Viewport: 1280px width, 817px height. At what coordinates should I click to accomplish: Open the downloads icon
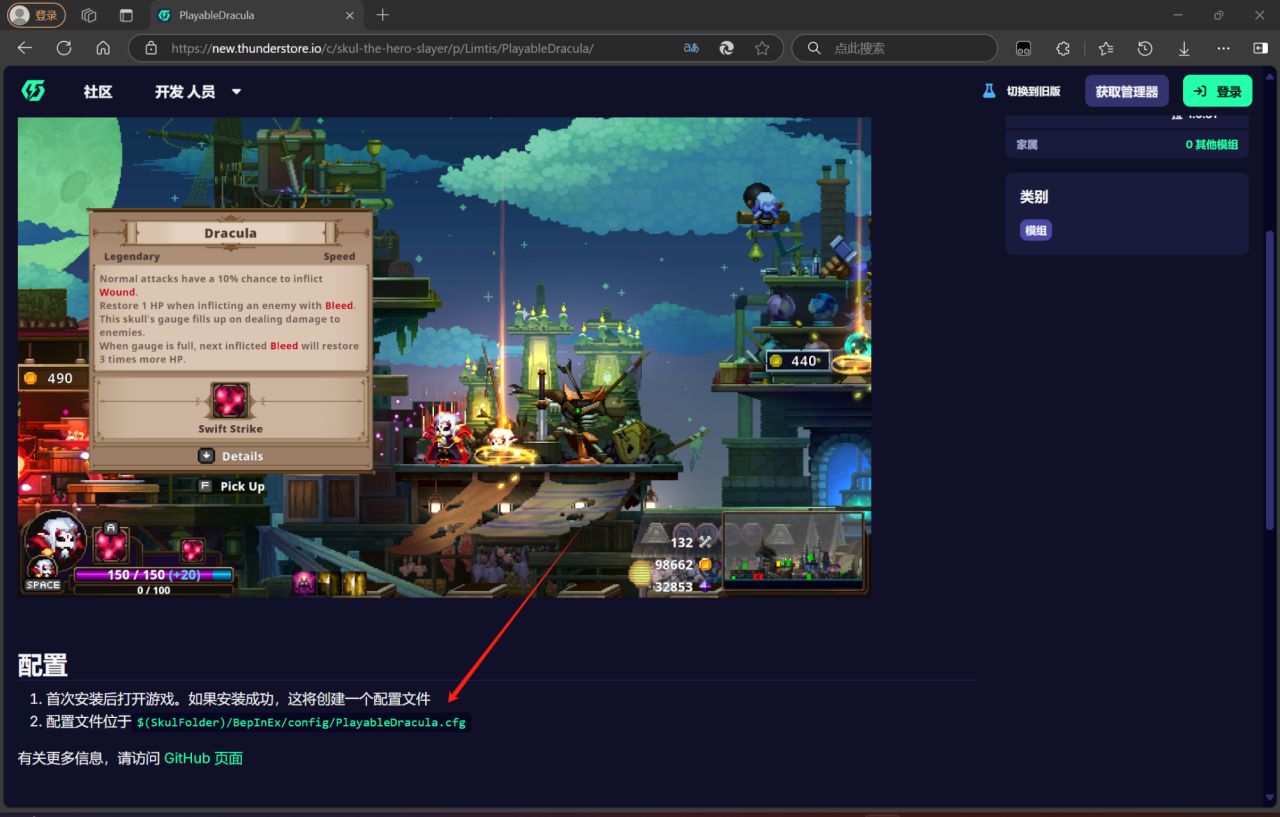[x=1184, y=48]
